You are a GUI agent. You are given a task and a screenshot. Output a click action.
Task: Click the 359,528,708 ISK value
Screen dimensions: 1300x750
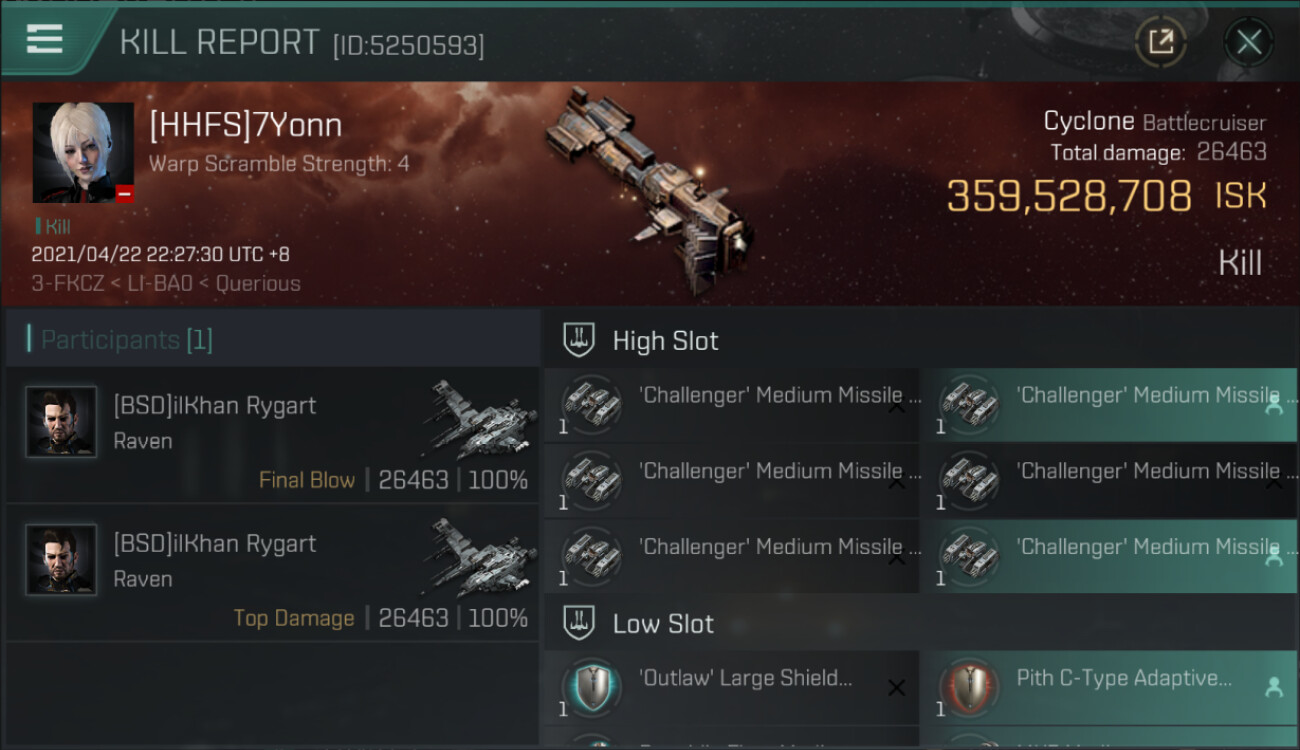click(1106, 196)
